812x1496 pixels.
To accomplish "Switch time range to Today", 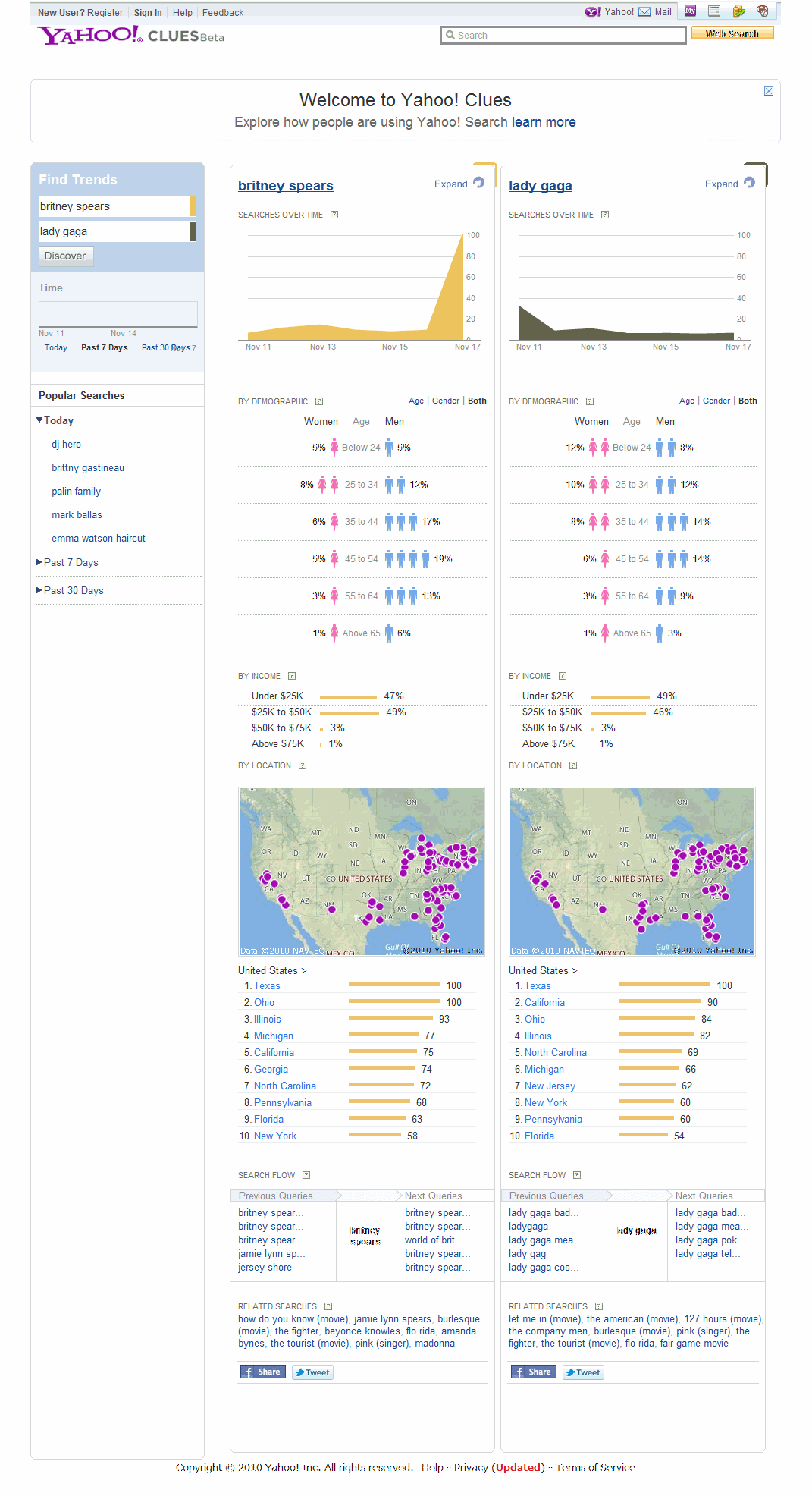I will 55,347.
